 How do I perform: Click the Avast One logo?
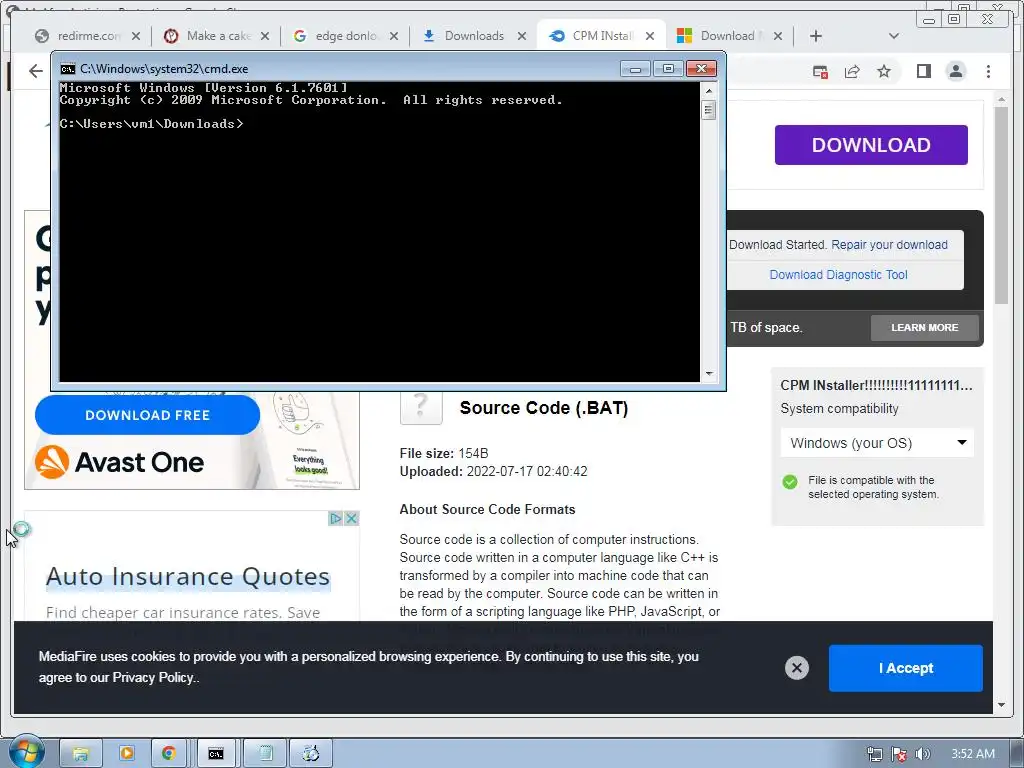(120, 462)
